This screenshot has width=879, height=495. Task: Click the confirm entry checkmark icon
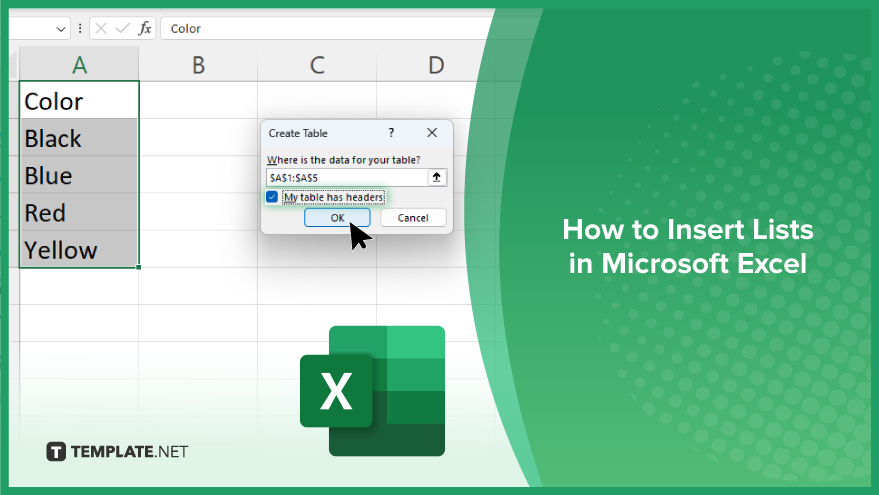click(123, 28)
